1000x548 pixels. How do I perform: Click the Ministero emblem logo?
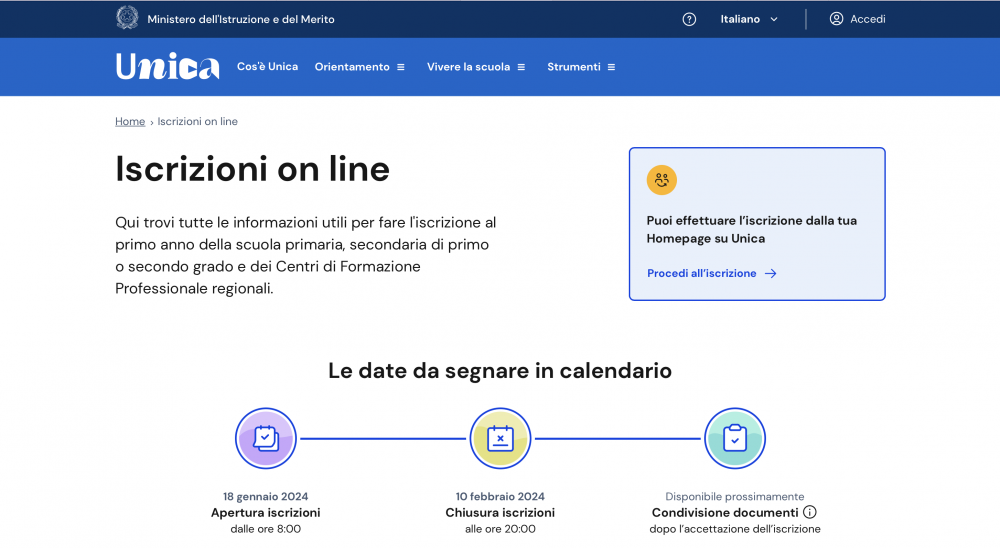point(127,18)
